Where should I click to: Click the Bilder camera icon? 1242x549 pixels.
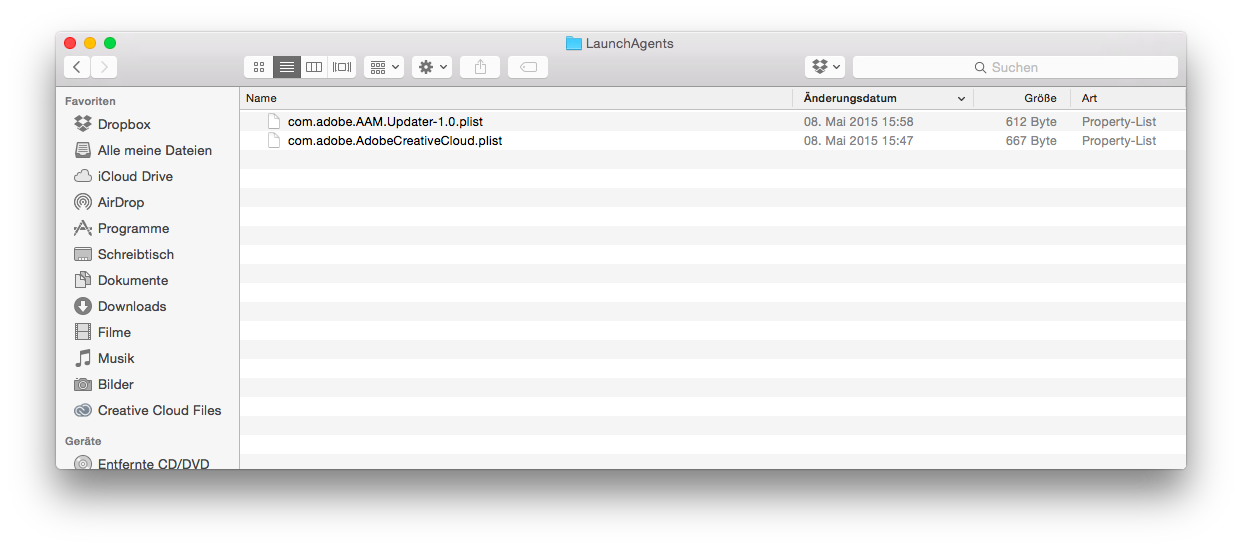pyautogui.click(x=83, y=384)
